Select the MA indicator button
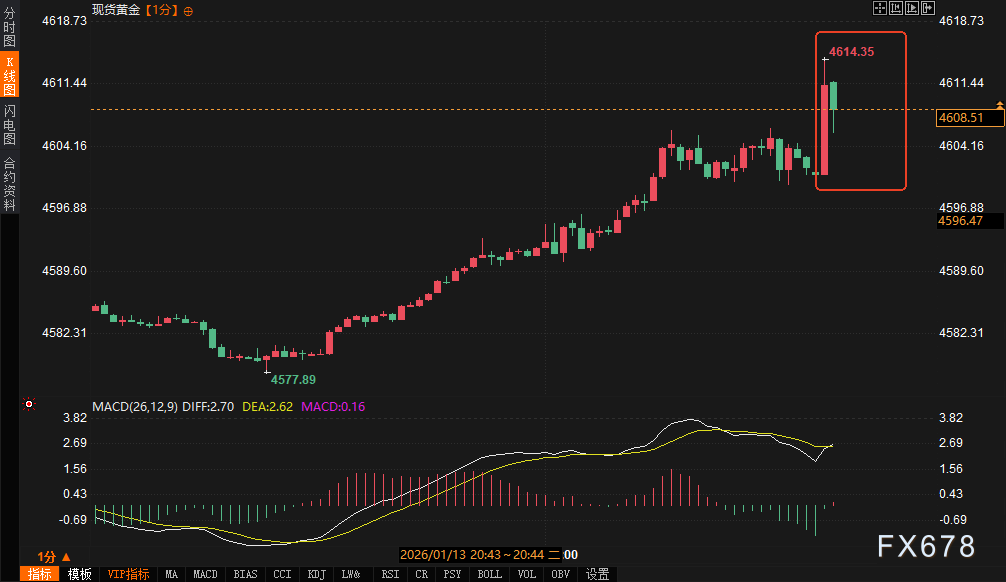The height and width of the screenshot is (582, 1006). (171, 574)
